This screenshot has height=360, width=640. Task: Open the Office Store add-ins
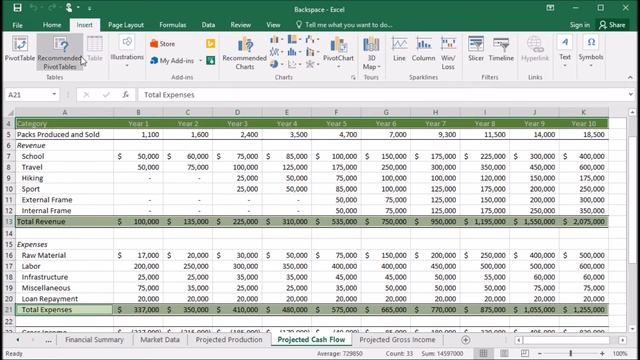[162, 44]
